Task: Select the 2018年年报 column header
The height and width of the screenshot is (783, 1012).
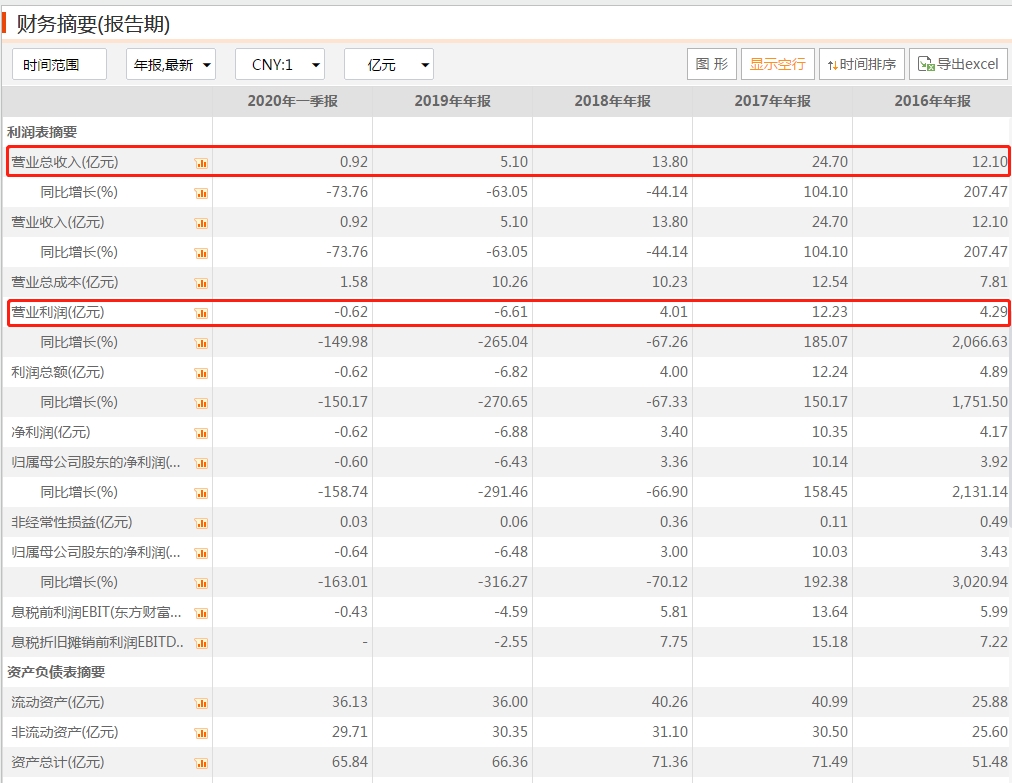Action: click(x=612, y=101)
